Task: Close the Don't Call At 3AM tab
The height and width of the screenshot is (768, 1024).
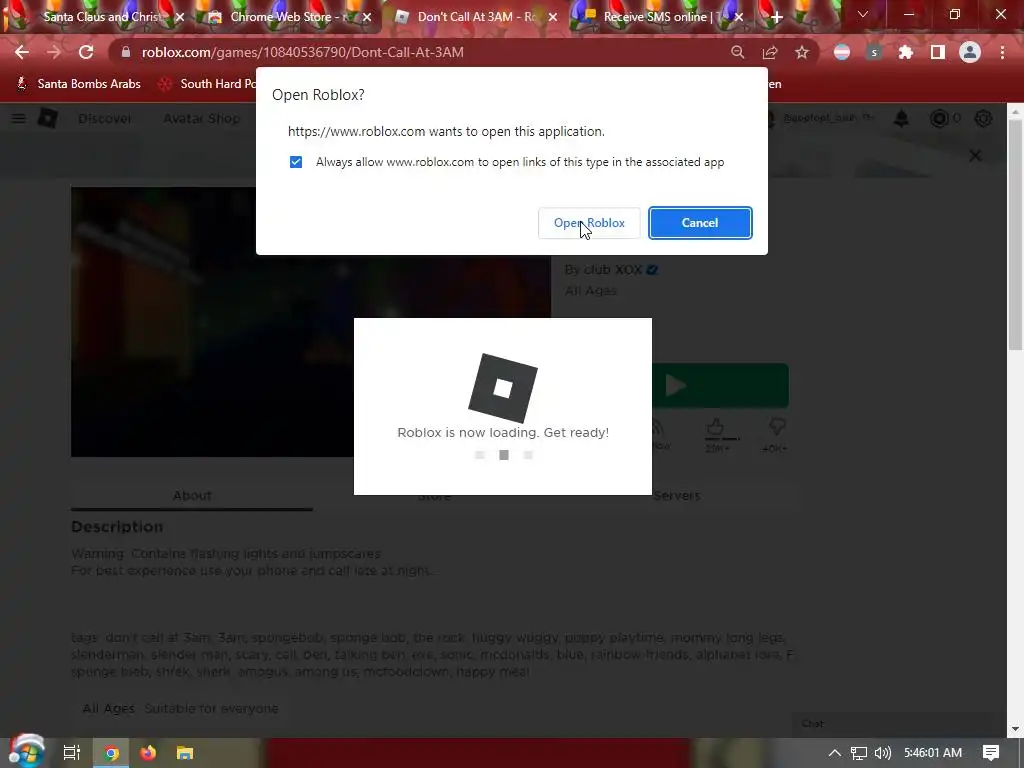Action: click(553, 17)
